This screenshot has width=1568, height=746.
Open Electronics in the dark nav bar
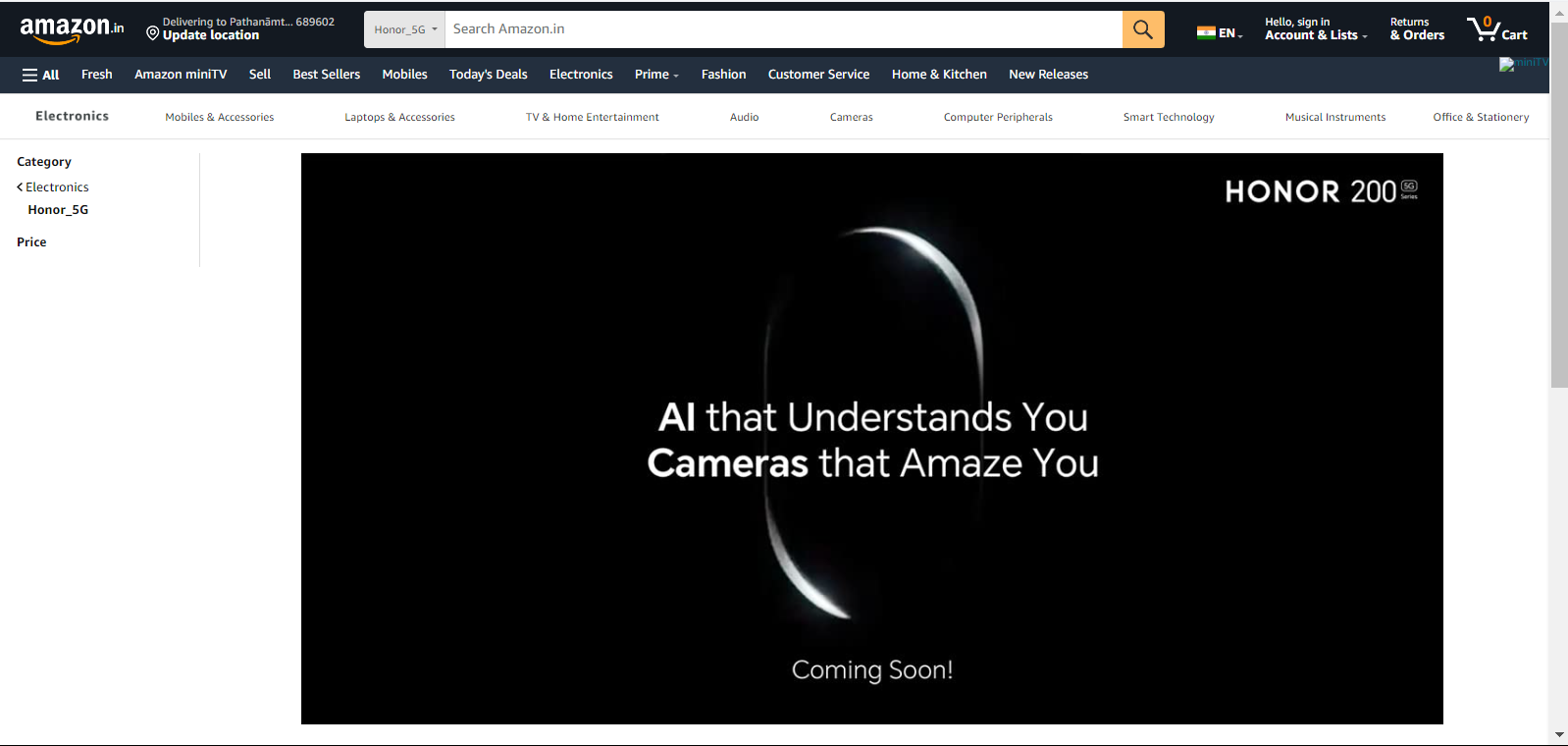point(581,75)
